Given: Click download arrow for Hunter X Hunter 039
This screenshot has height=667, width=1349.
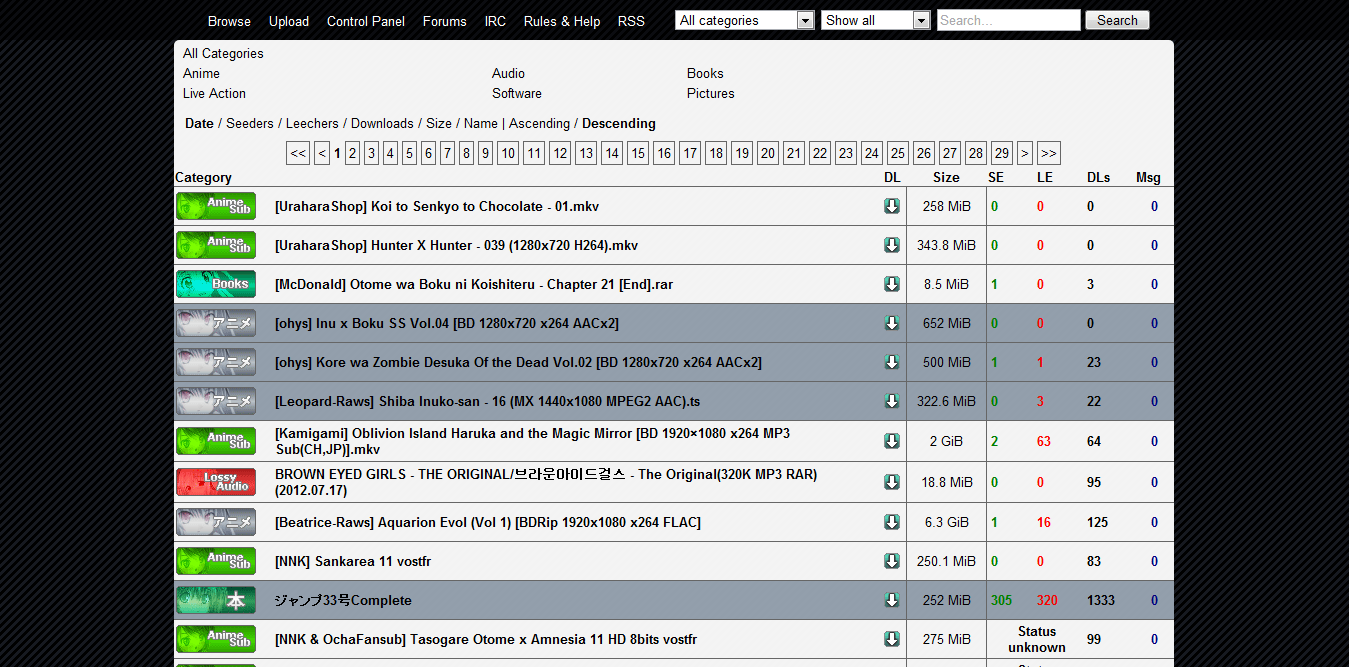Looking at the screenshot, I should [x=891, y=245].
